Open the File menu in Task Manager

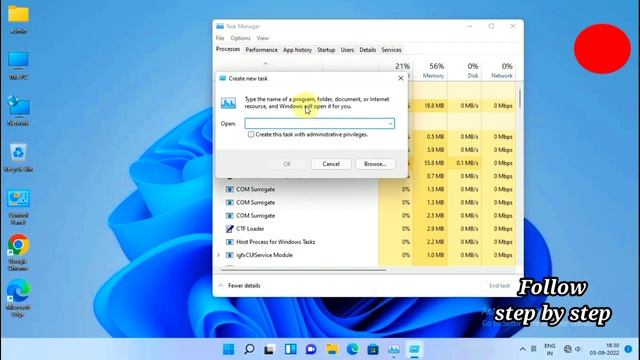220,38
